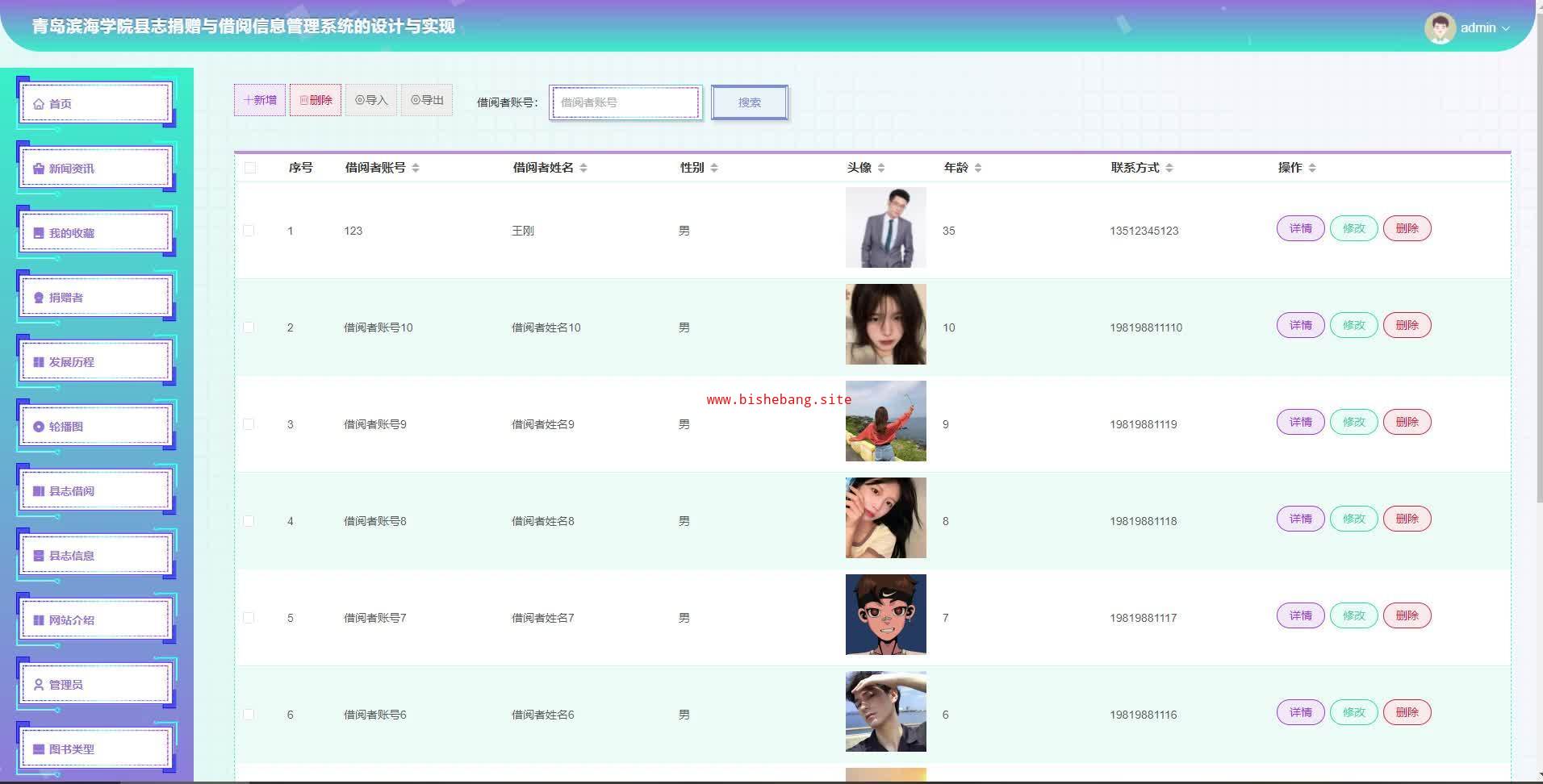Click the 新增 button

tap(260, 100)
